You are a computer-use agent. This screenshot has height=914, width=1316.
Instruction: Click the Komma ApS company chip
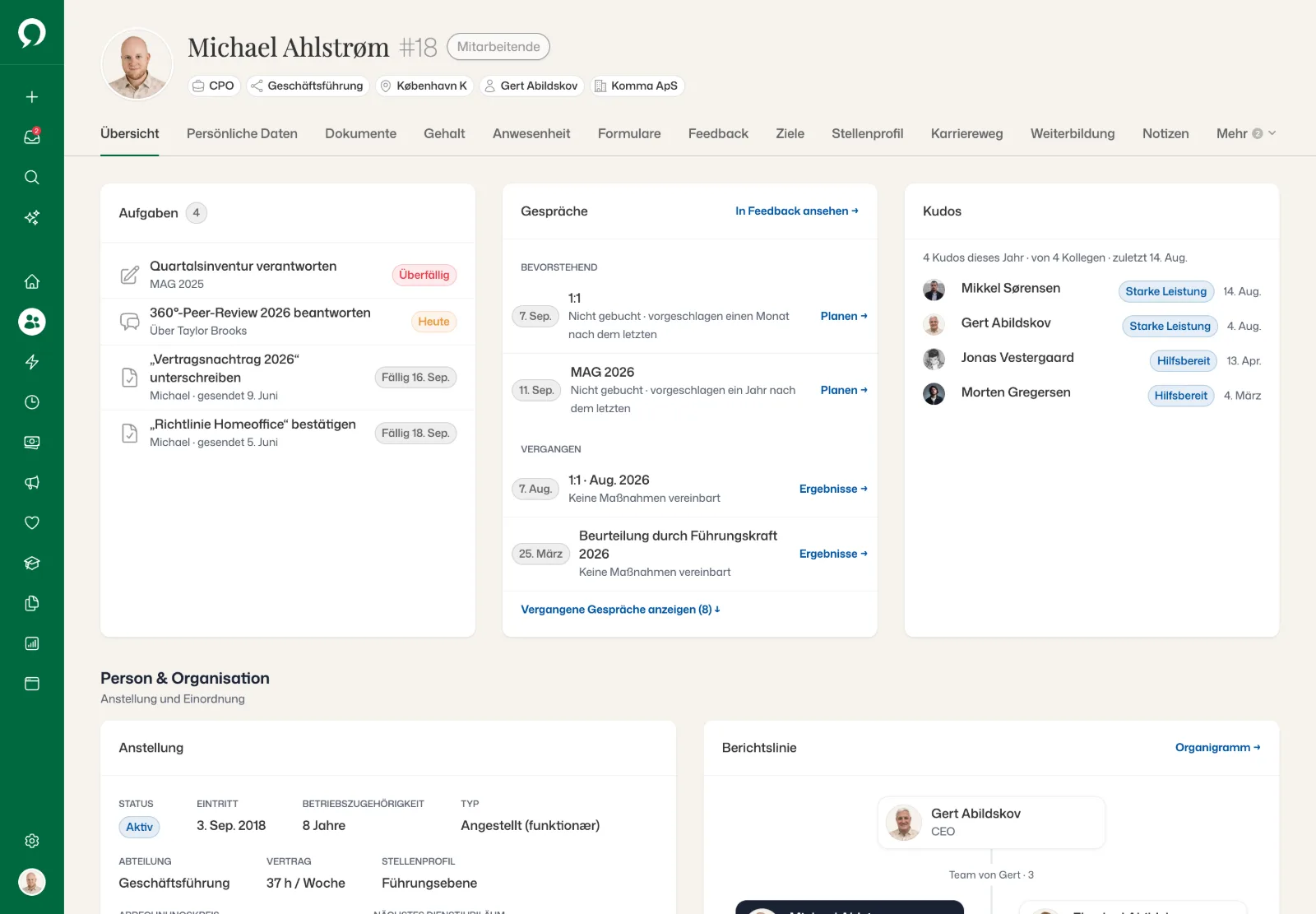637,86
